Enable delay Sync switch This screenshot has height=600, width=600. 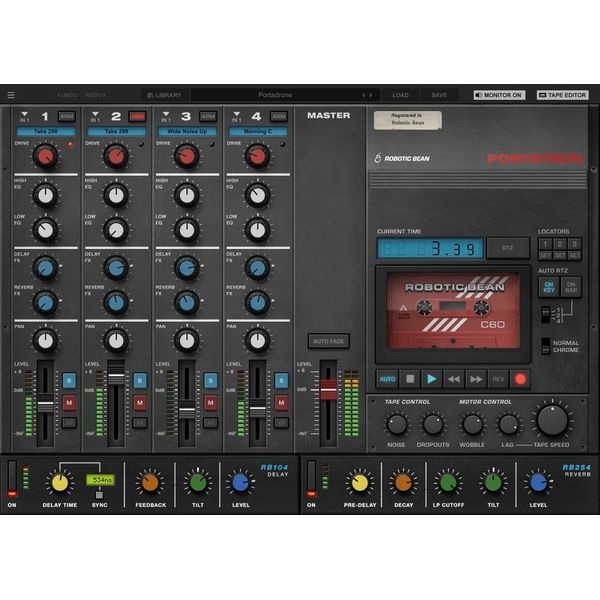(99, 495)
